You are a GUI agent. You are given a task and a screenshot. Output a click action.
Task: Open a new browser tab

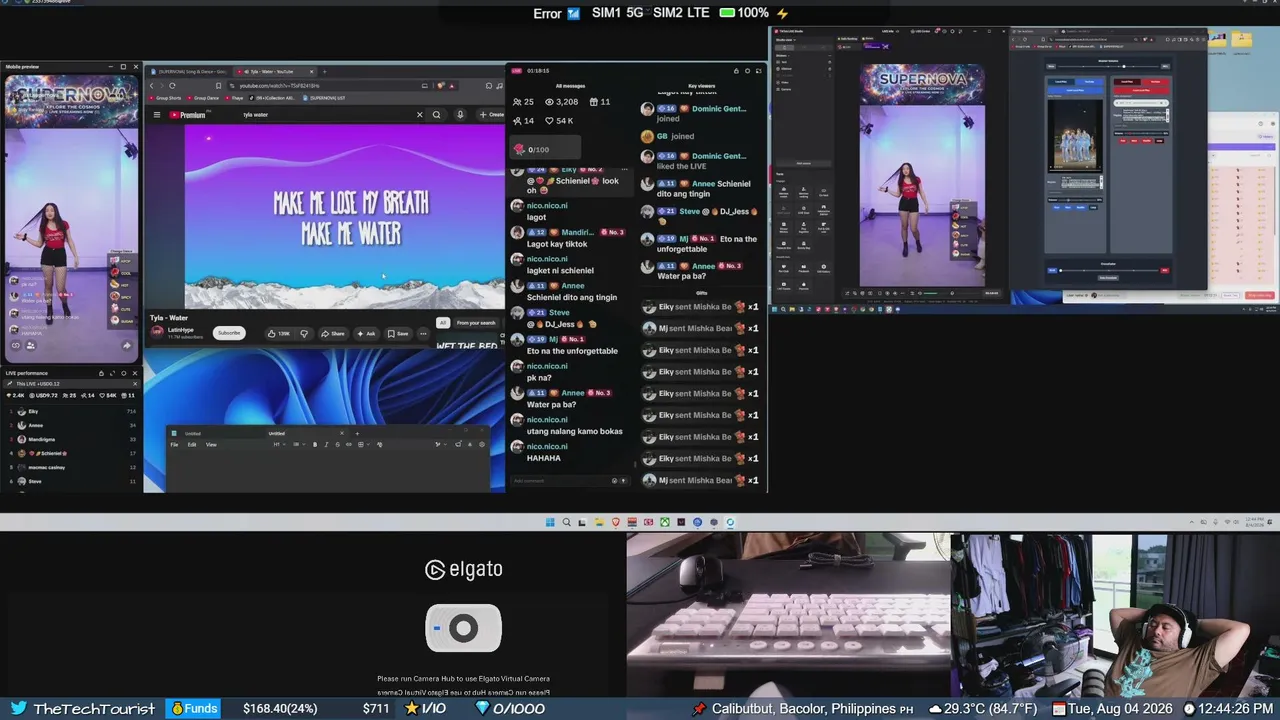(x=324, y=72)
